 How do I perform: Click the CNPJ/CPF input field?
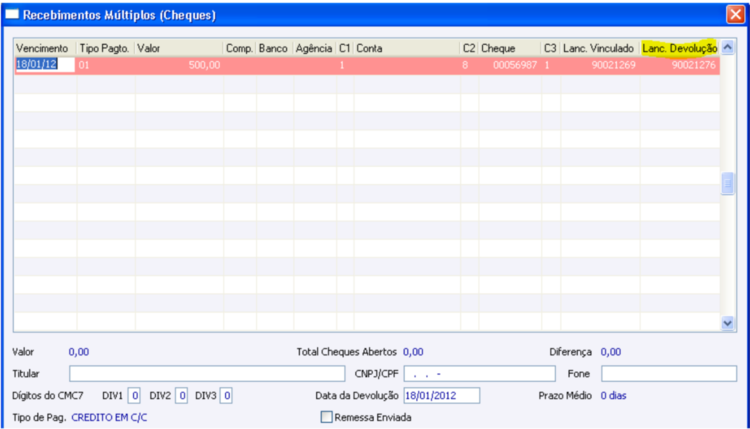[x=480, y=374]
